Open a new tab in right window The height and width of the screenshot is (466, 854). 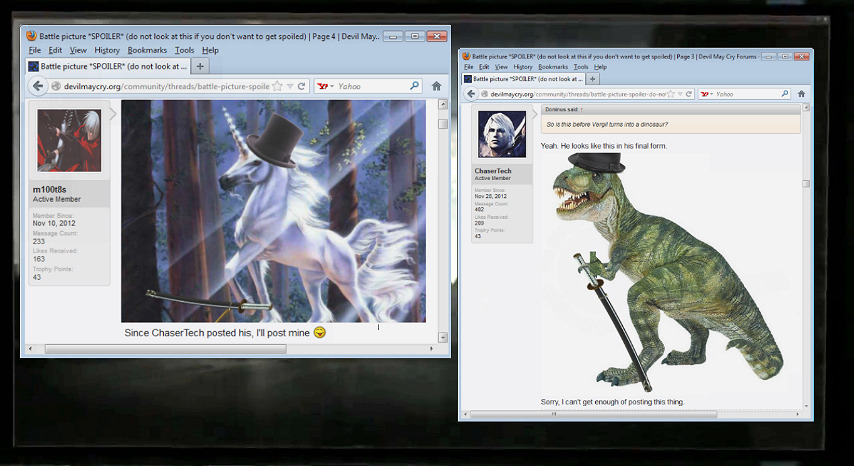(593, 79)
